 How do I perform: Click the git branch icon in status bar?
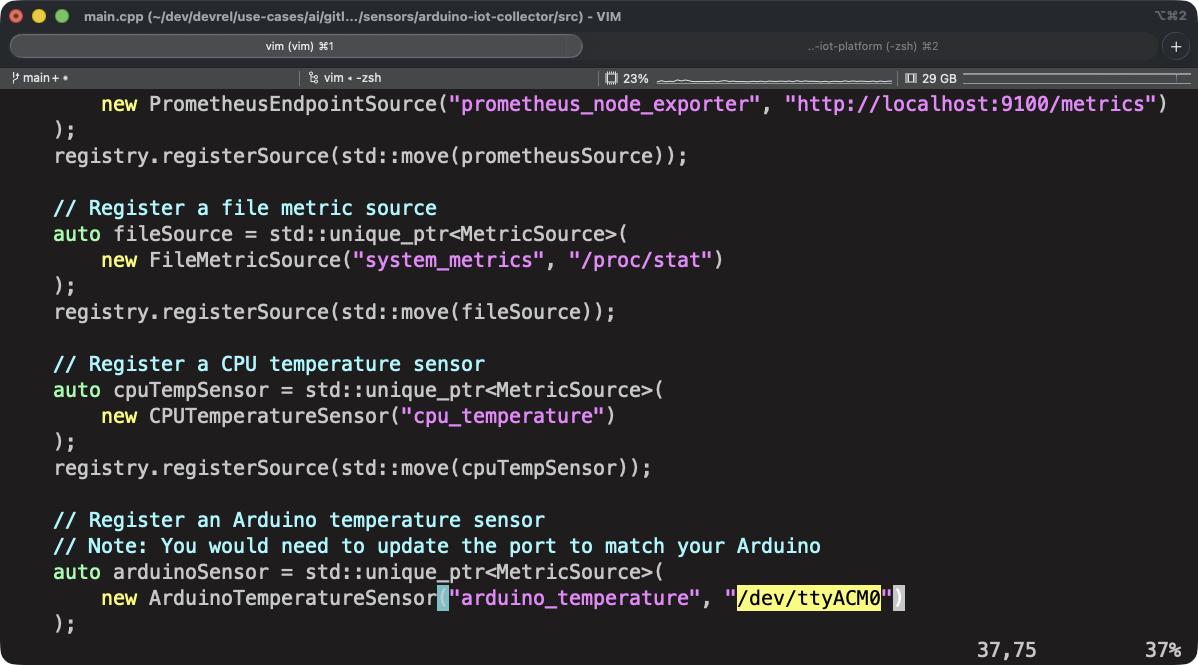point(15,78)
